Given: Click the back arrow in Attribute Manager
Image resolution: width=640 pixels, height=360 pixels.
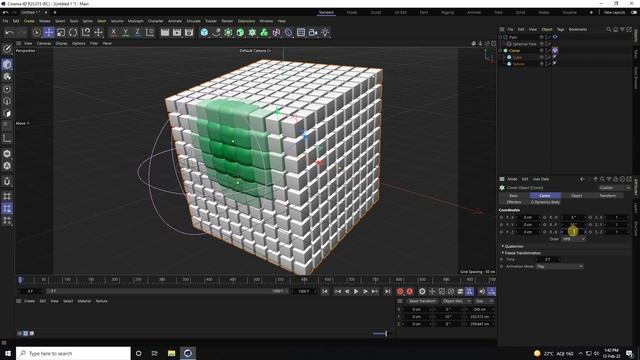Looking at the screenshot, I should (x=582, y=179).
